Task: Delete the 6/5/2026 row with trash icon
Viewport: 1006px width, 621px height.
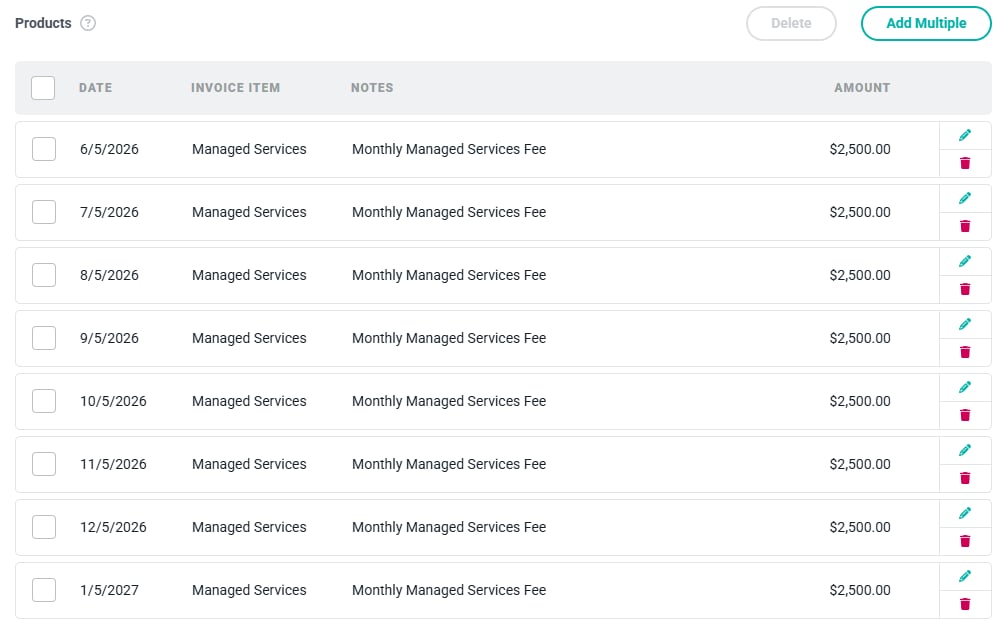Action: click(x=965, y=163)
